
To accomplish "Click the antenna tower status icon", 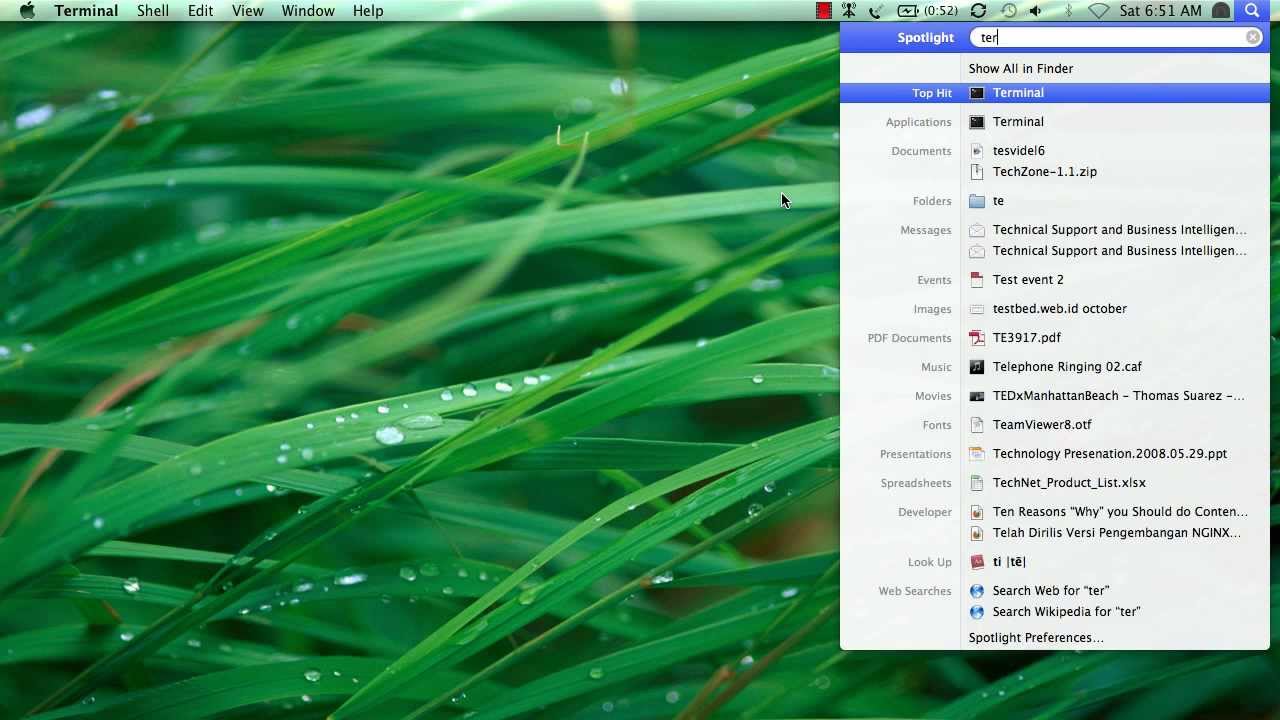I will click(849, 11).
